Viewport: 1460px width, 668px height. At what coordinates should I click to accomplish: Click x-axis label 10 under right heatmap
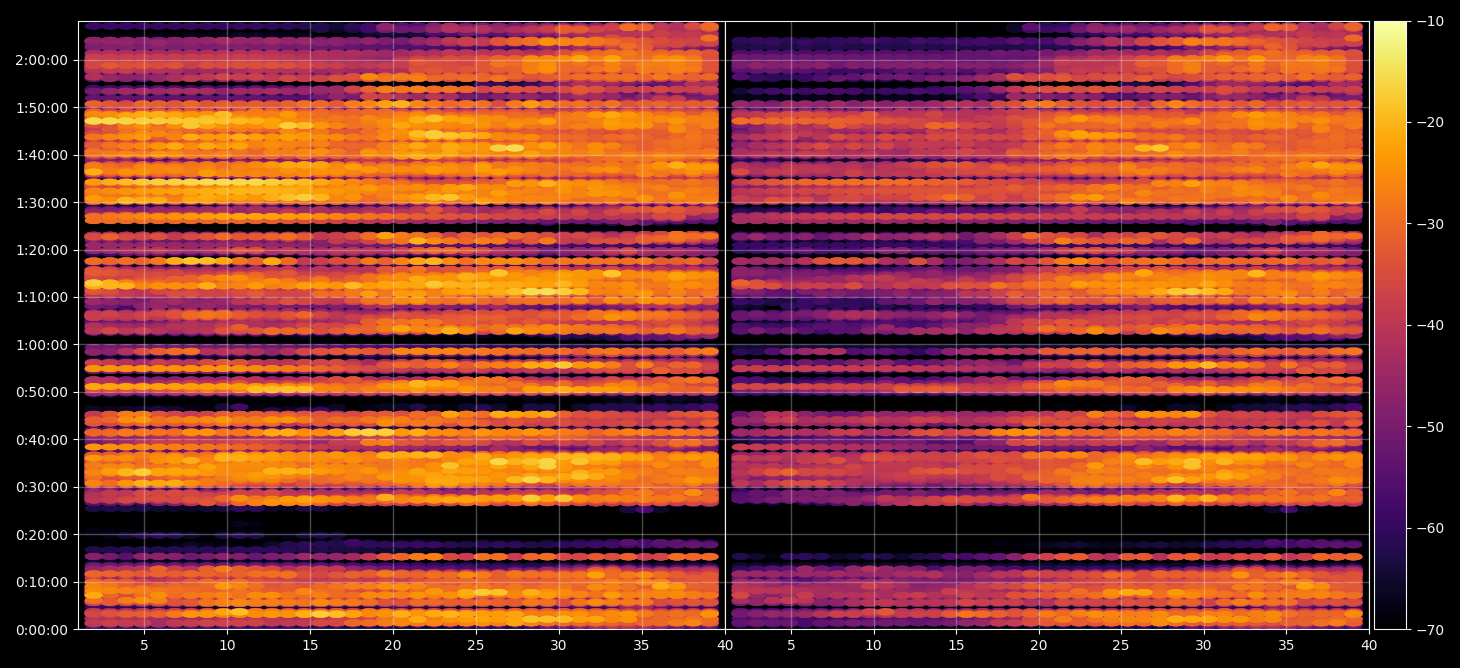point(874,646)
